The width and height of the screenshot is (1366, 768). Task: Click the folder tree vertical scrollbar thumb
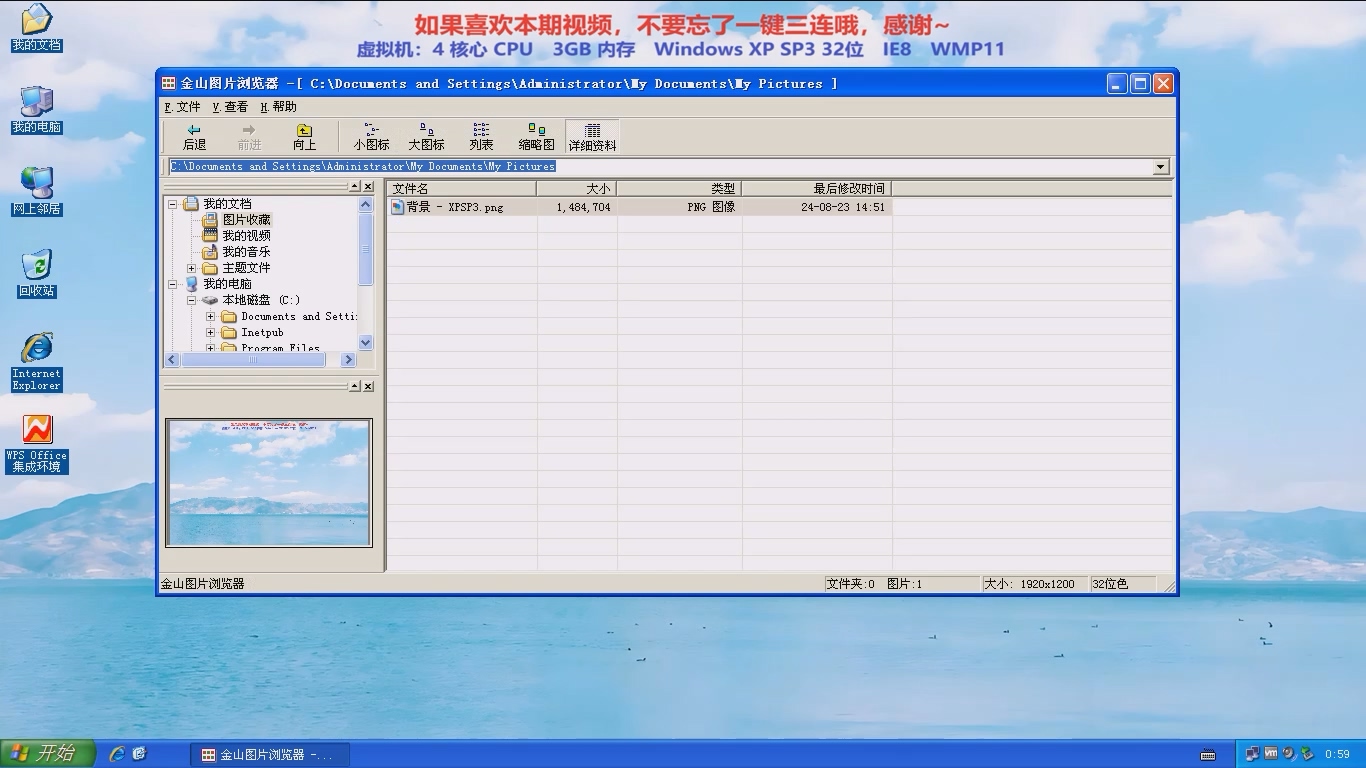[365, 249]
